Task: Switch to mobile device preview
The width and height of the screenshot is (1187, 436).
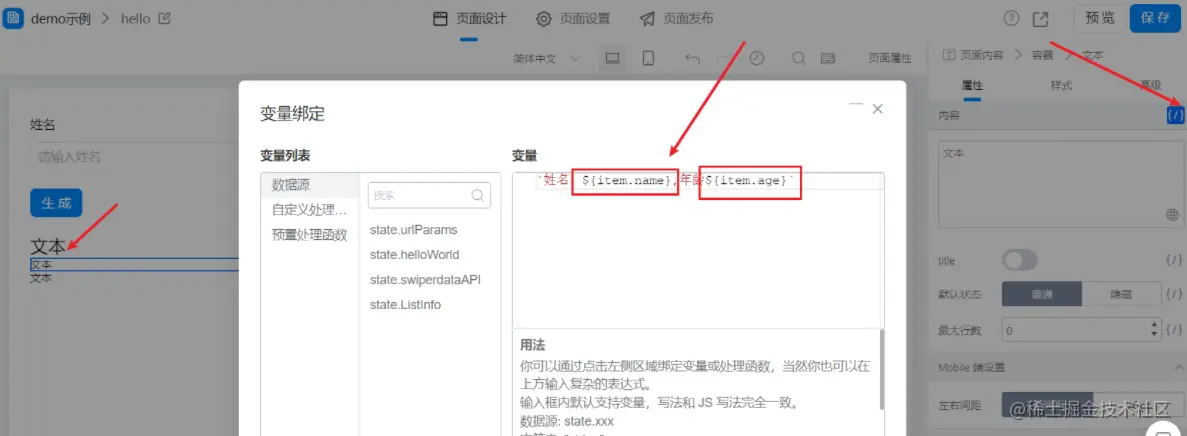Action: point(648,58)
